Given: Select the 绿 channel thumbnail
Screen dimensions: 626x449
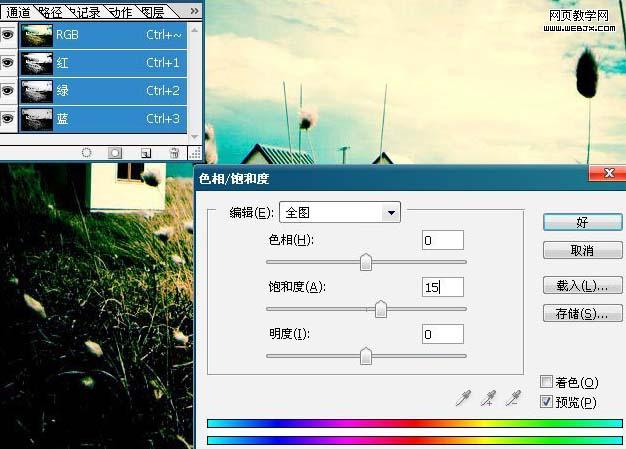Looking at the screenshot, I should point(37,91).
